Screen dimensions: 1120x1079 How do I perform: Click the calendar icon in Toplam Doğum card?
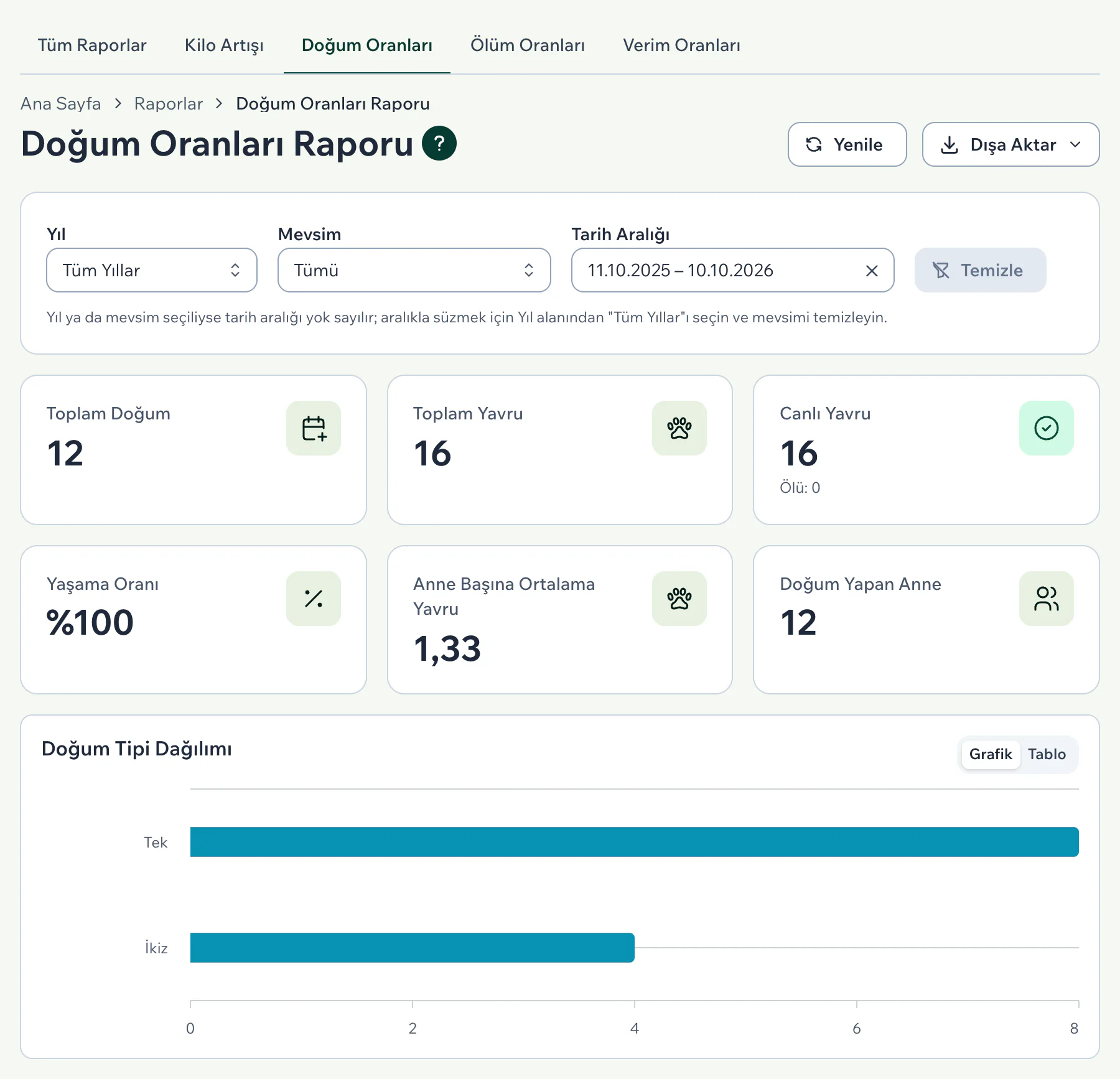pos(314,428)
